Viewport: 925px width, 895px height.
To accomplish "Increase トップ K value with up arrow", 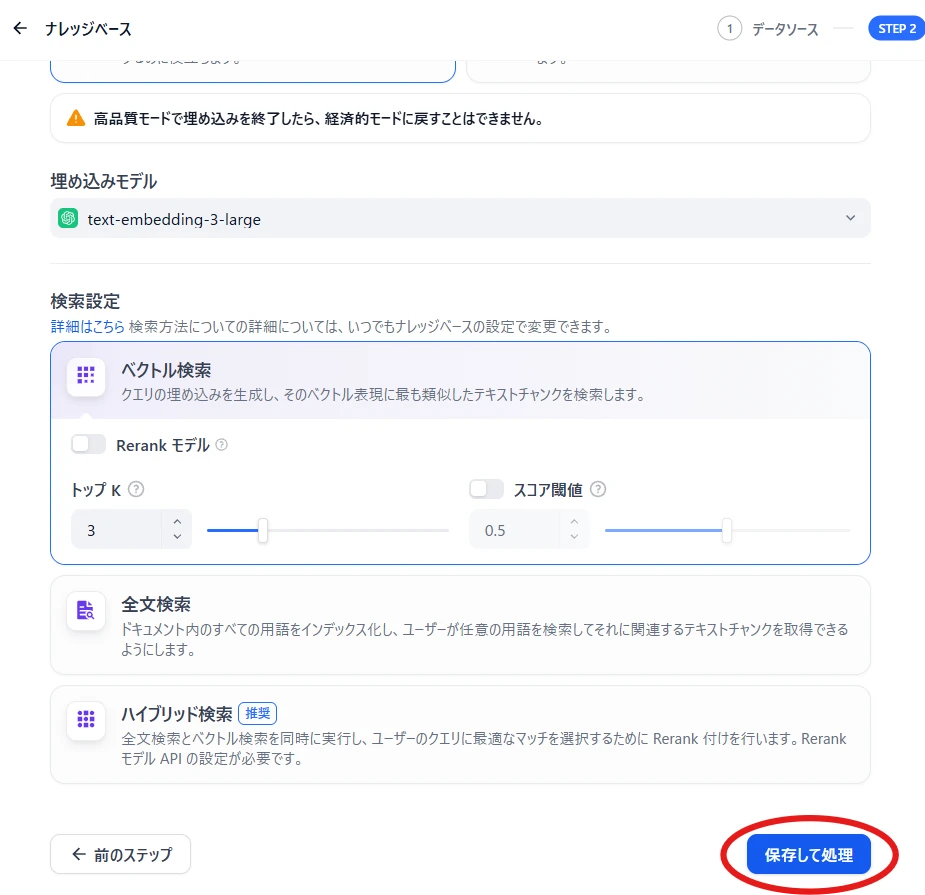I will 177,521.
